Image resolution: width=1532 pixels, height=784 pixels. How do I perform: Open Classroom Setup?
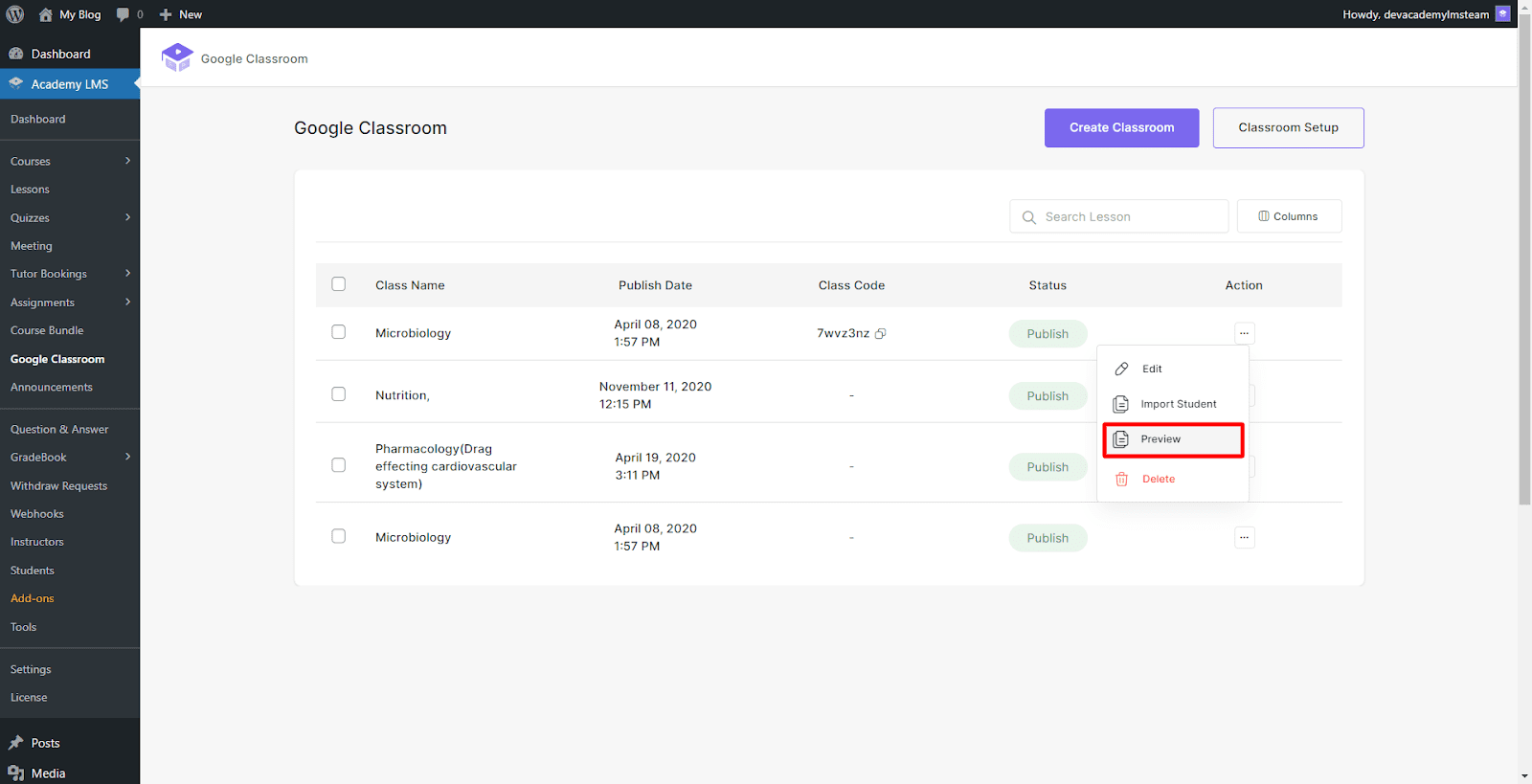pyautogui.click(x=1288, y=127)
